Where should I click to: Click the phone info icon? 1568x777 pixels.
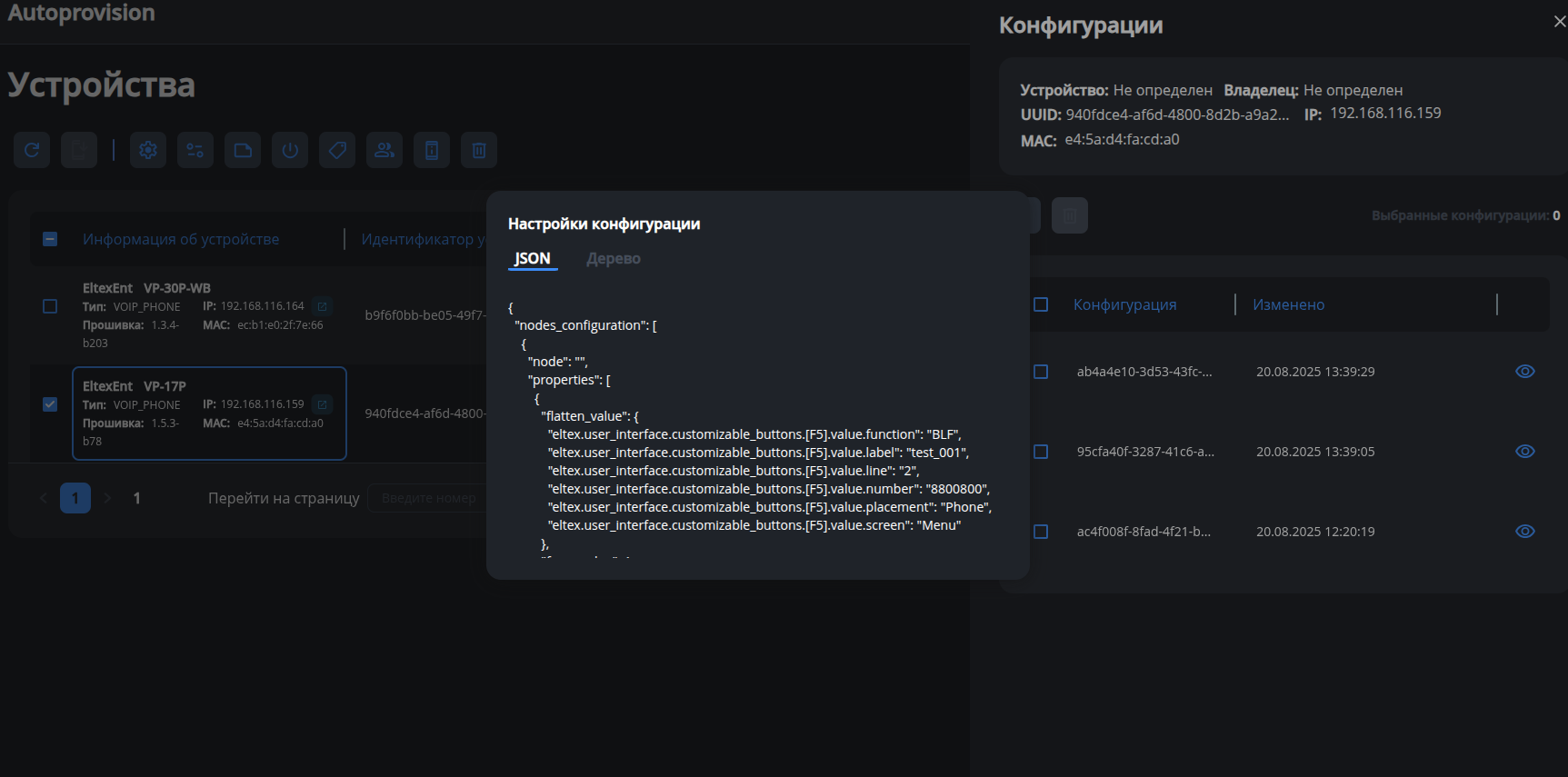[432, 150]
